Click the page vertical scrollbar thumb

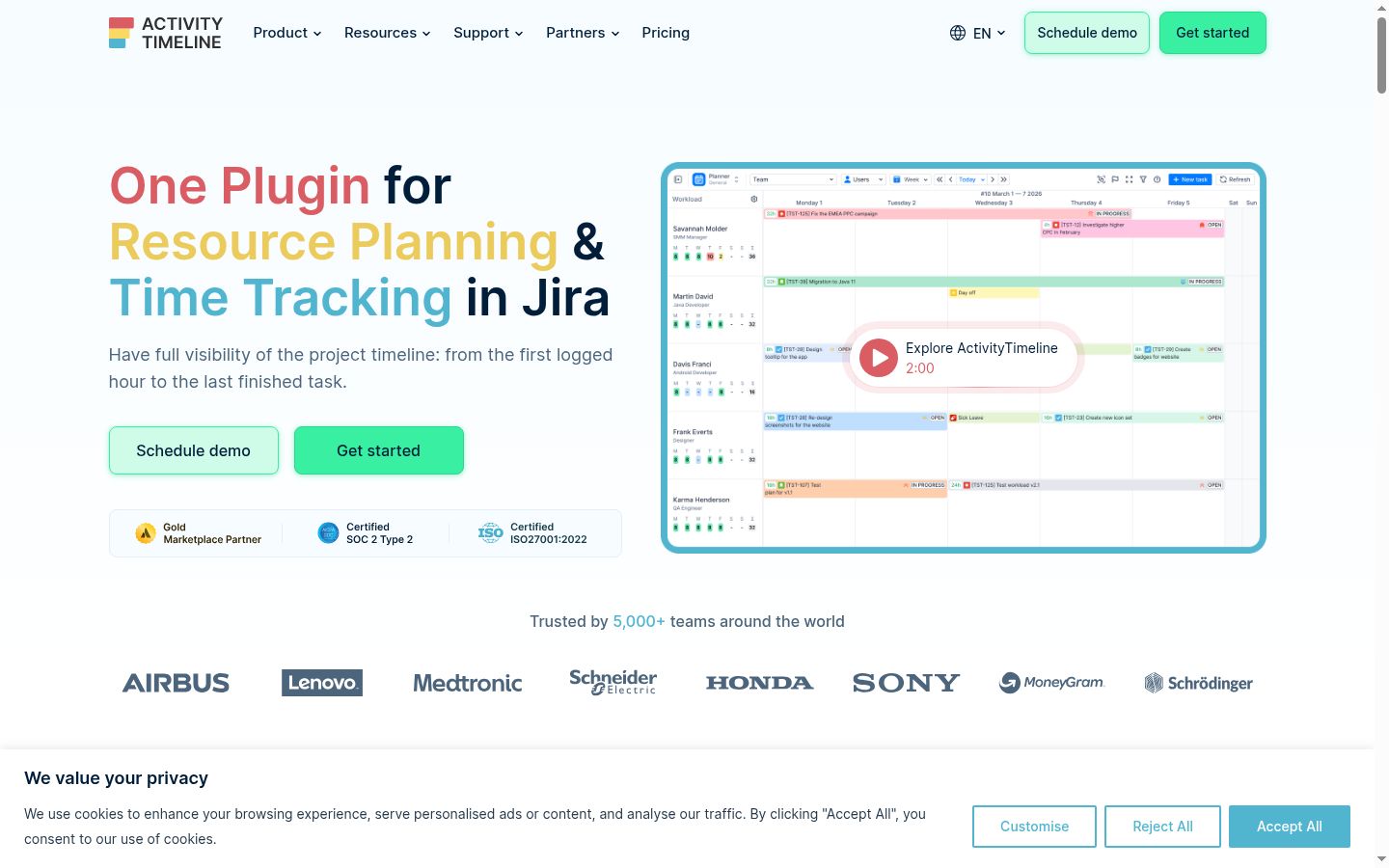pyautogui.click(x=1381, y=54)
